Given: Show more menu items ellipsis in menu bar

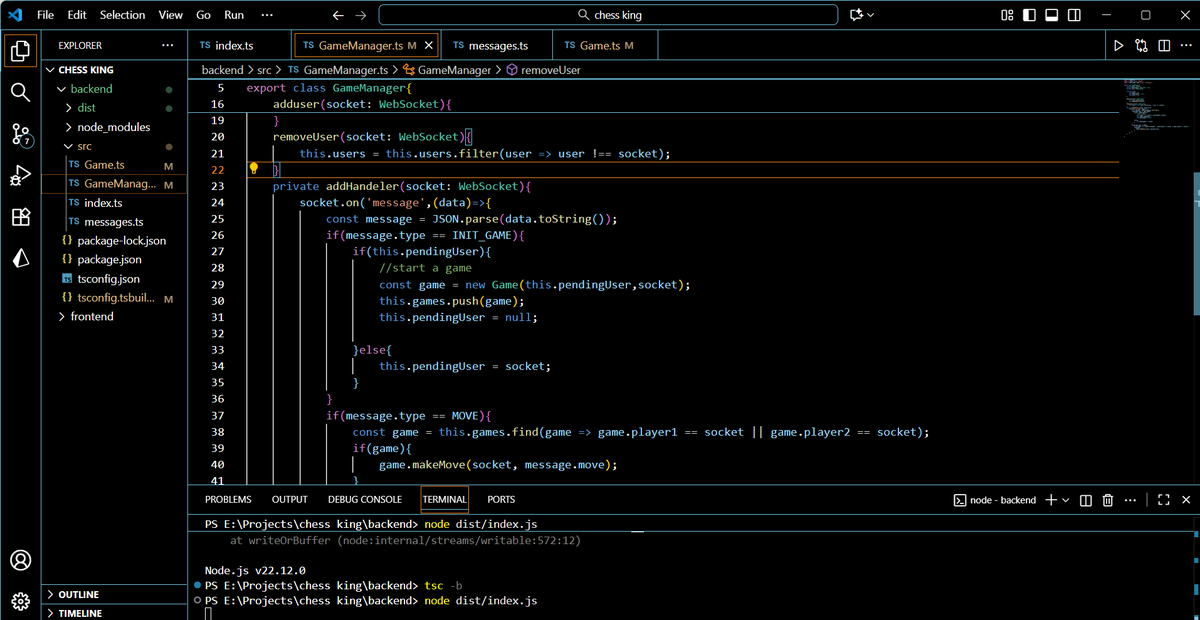Looking at the screenshot, I should 266,15.
